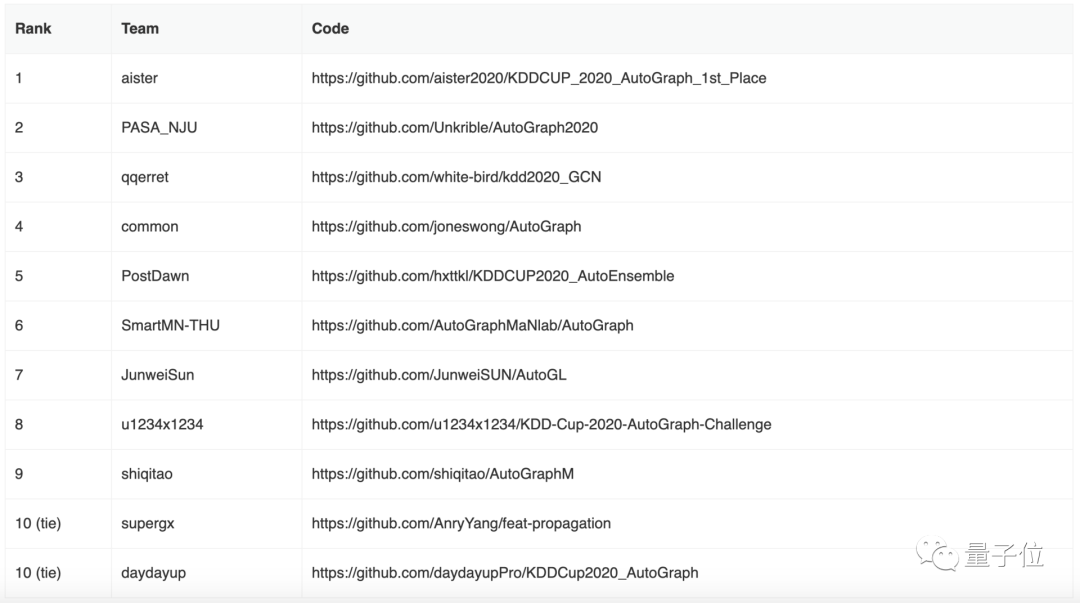Viewport: 1080px width, 603px height.
Task: Open the AutoGraphMaNlab AutoGraph link
Action: point(472,325)
